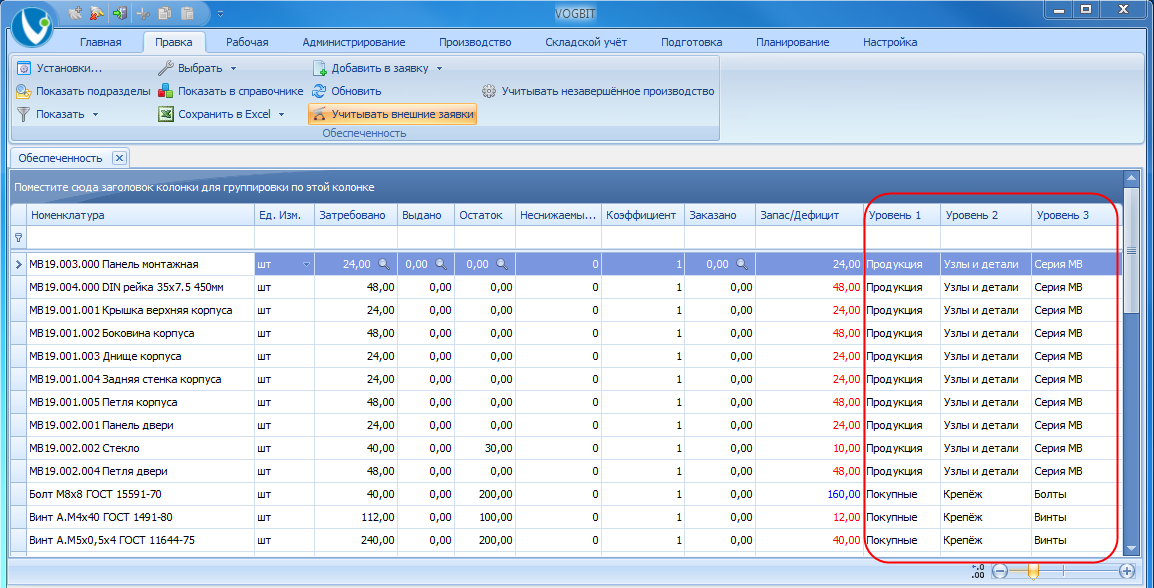
Task: Click the decimal places icon in status bar
Action: pos(978,570)
